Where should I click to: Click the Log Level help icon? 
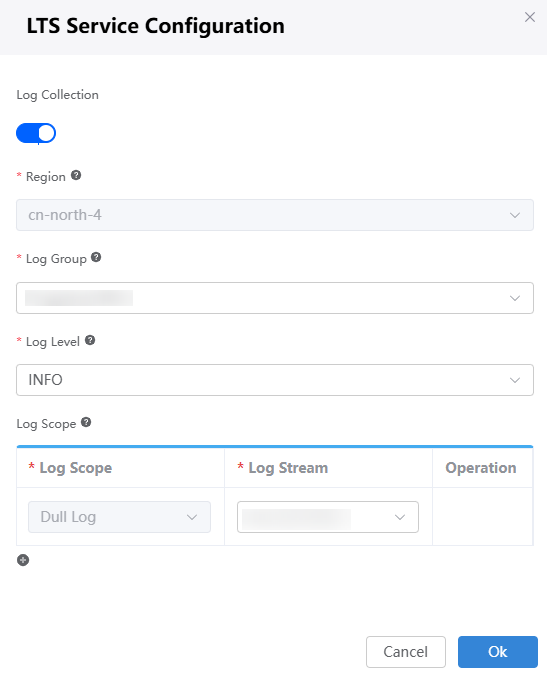[90, 340]
